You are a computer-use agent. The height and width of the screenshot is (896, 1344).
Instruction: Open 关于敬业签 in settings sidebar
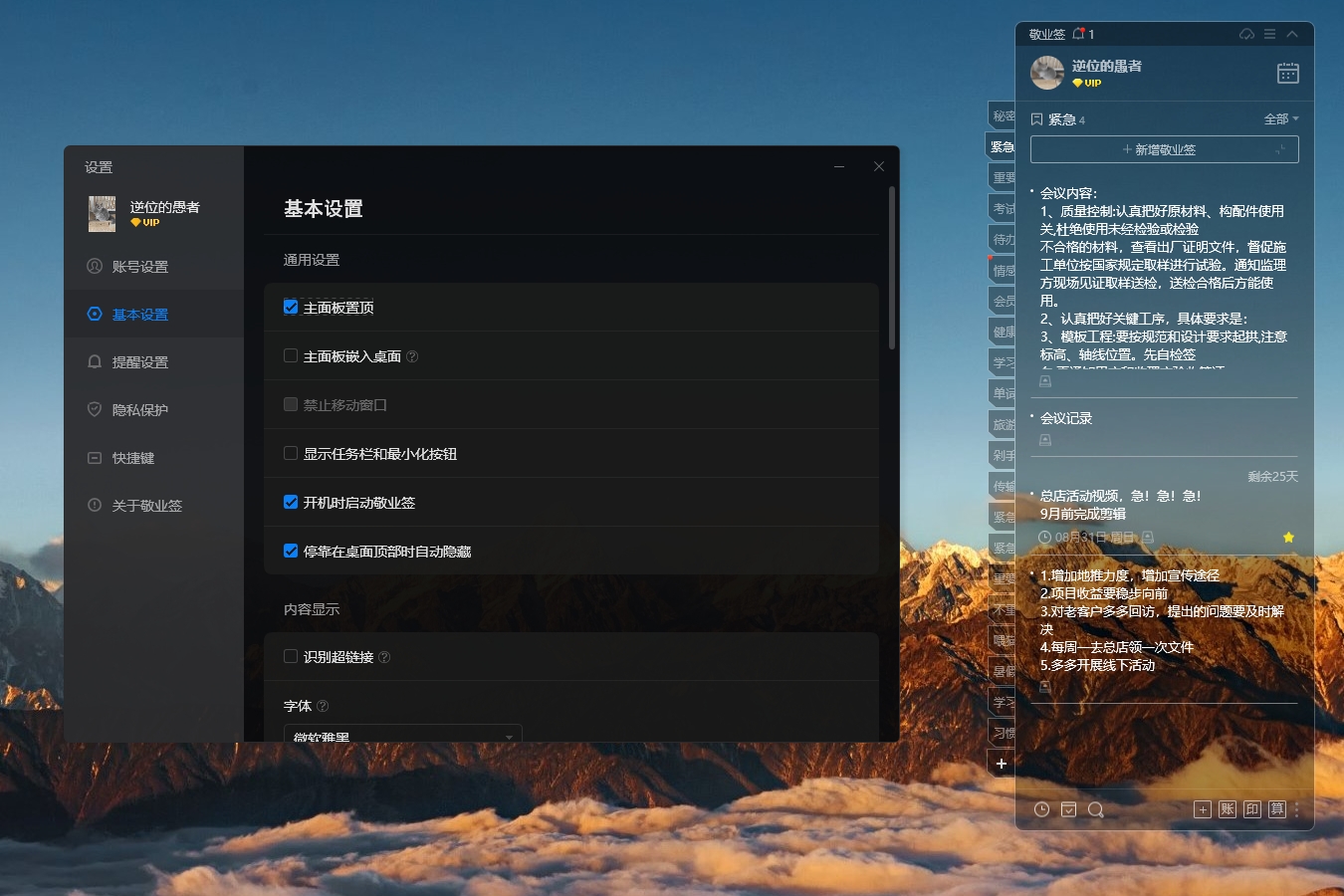click(154, 506)
